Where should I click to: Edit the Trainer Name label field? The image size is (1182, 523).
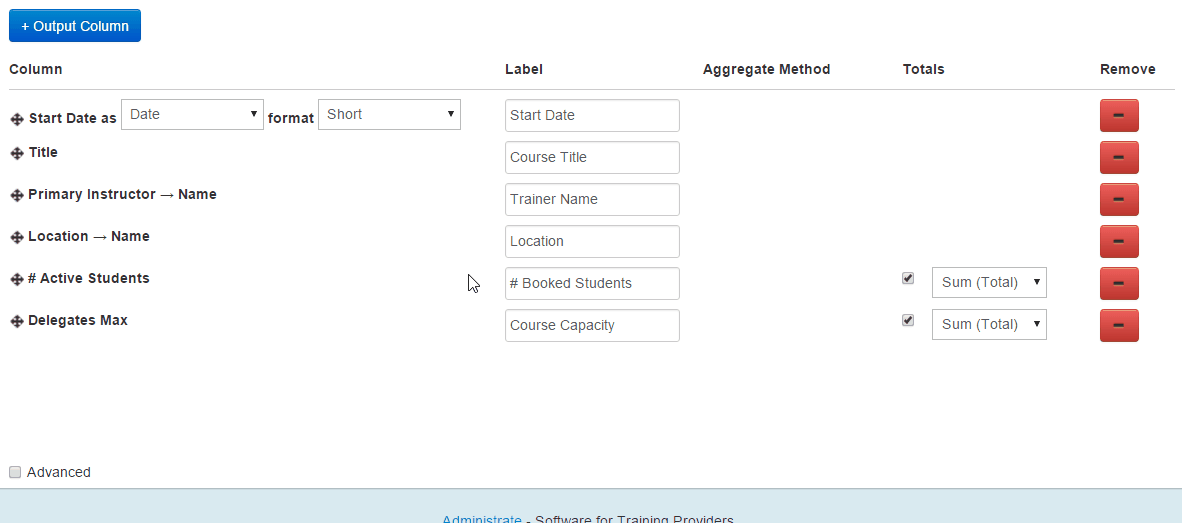[x=592, y=200]
